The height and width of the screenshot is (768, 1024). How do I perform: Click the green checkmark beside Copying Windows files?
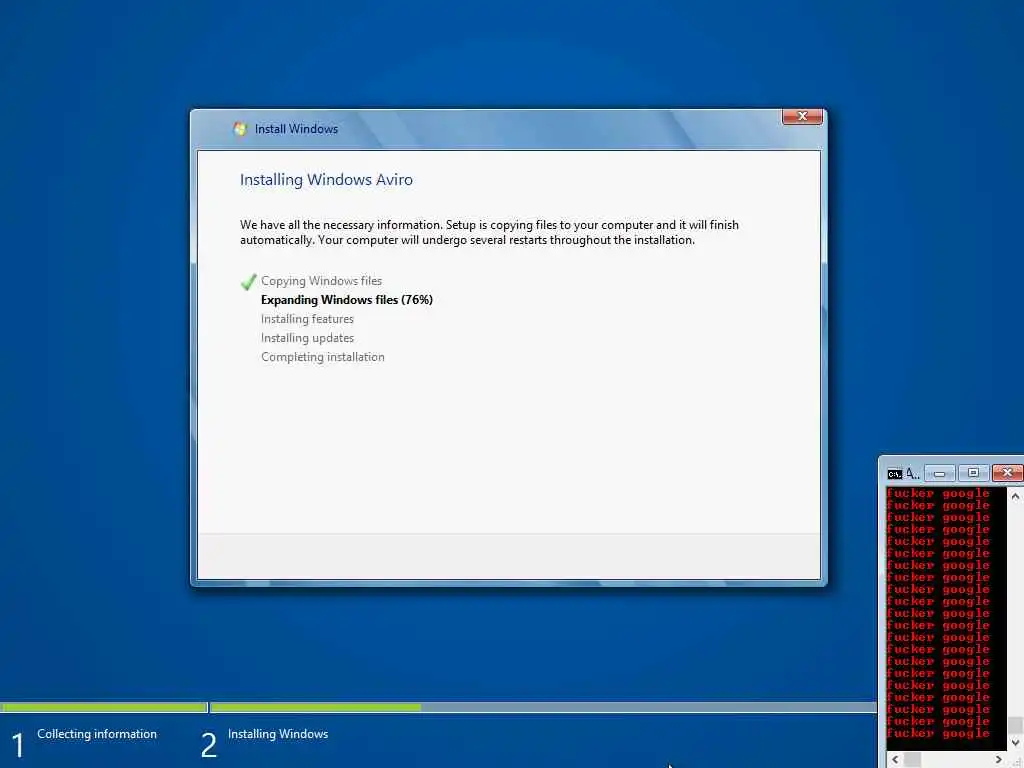248,281
